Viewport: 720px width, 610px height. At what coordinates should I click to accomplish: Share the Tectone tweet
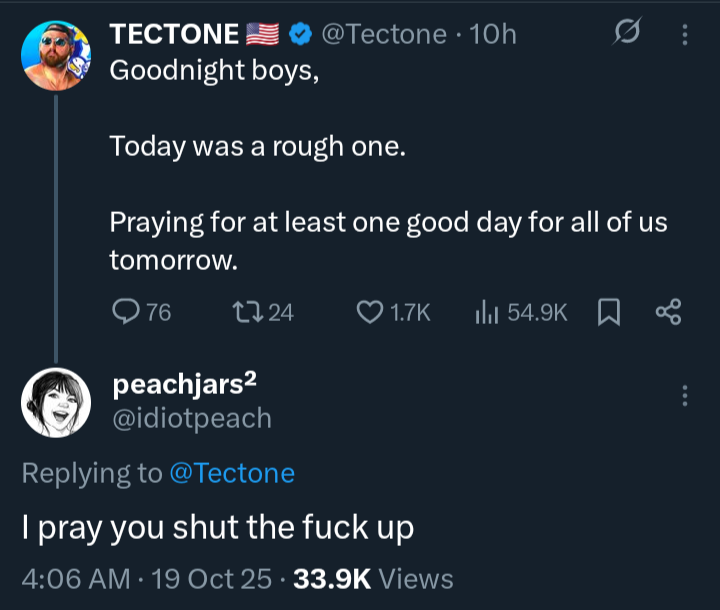point(667,313)
